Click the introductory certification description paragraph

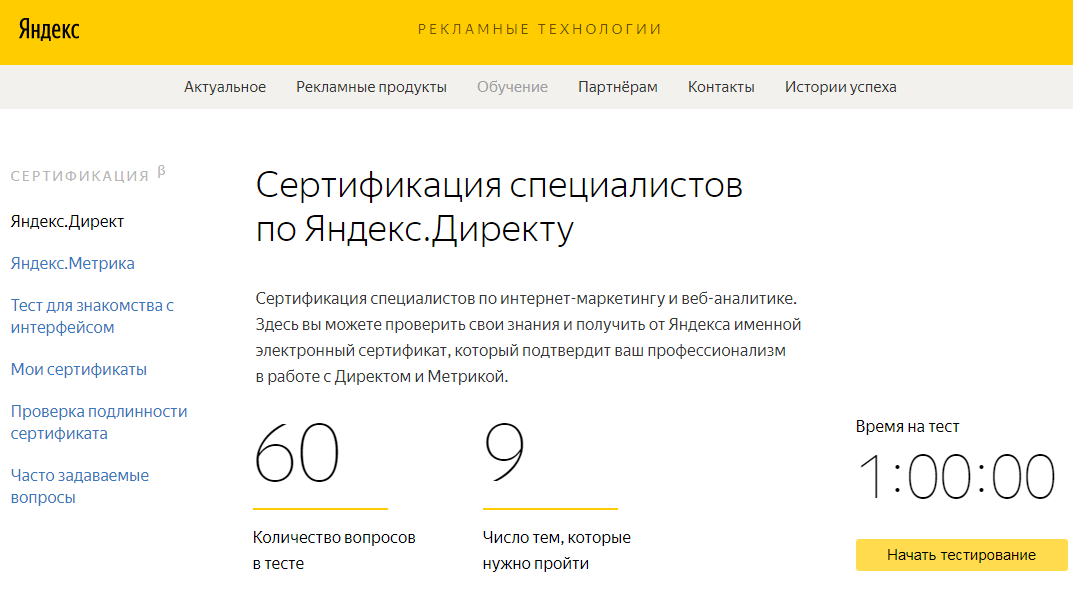[528, 337]
